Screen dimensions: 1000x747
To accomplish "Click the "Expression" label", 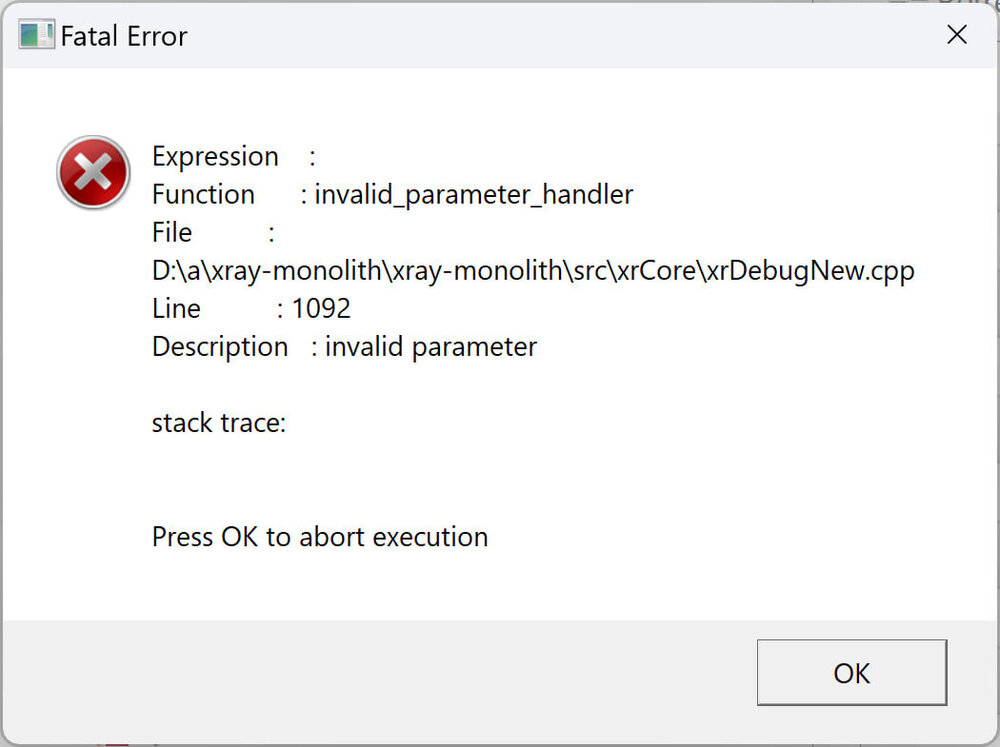I will pos(215,157).
